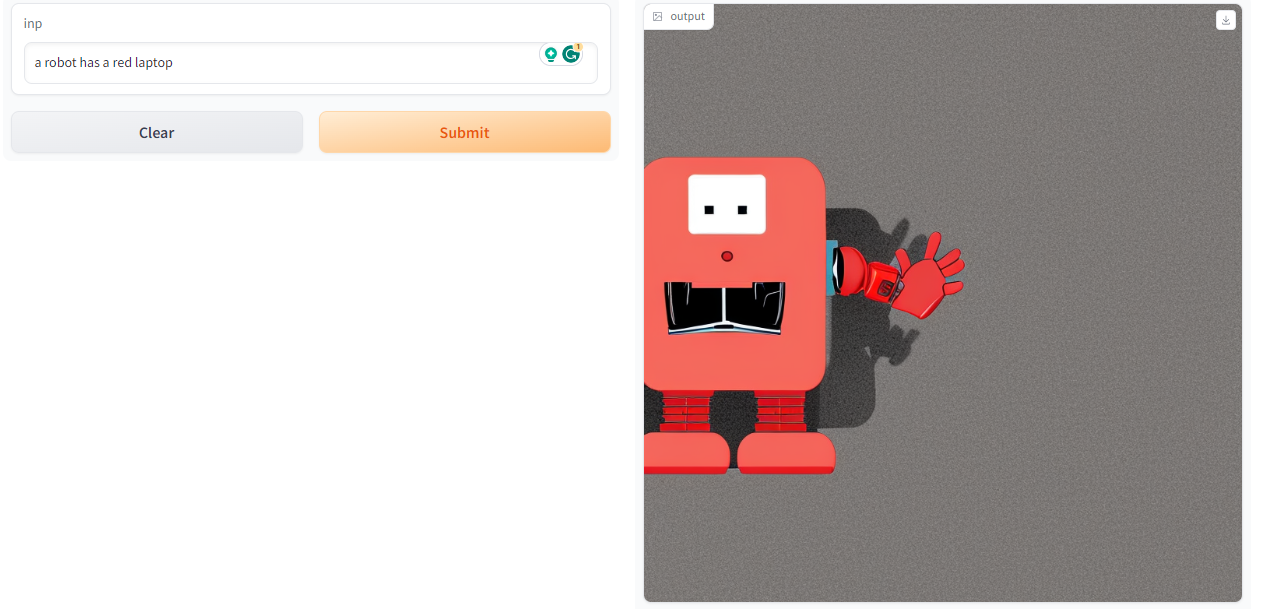This screenshot has height=609, width=1278.
Task: Click the Grammarly notification badge showing 1
Action: point(578,46)
